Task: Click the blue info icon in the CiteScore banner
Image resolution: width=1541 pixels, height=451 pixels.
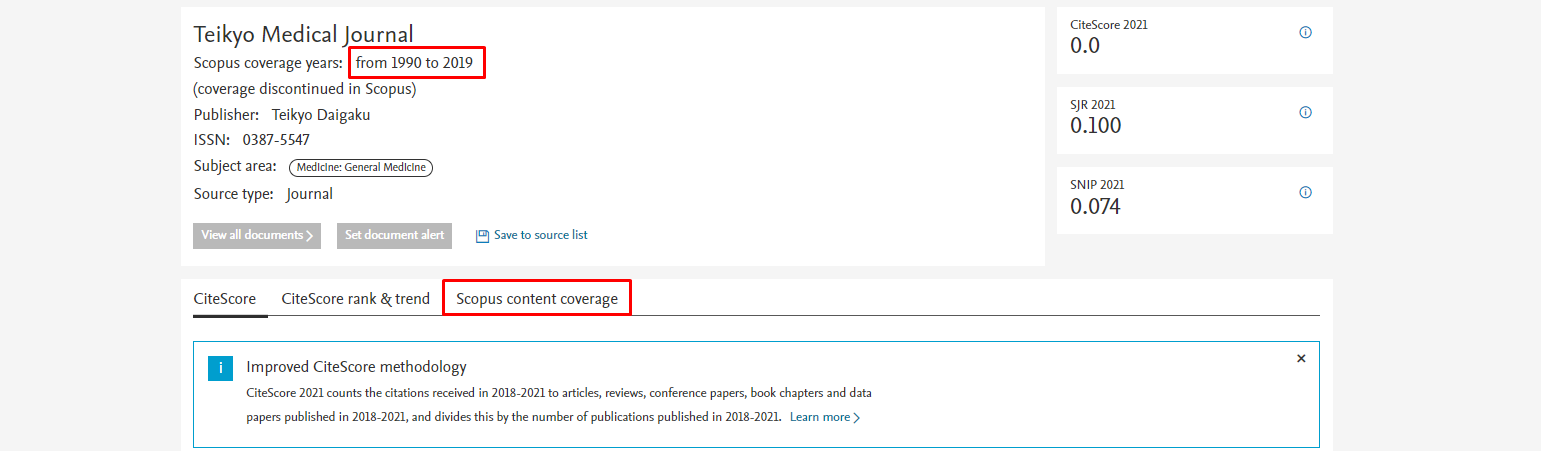Action: [x=220, y=368]
